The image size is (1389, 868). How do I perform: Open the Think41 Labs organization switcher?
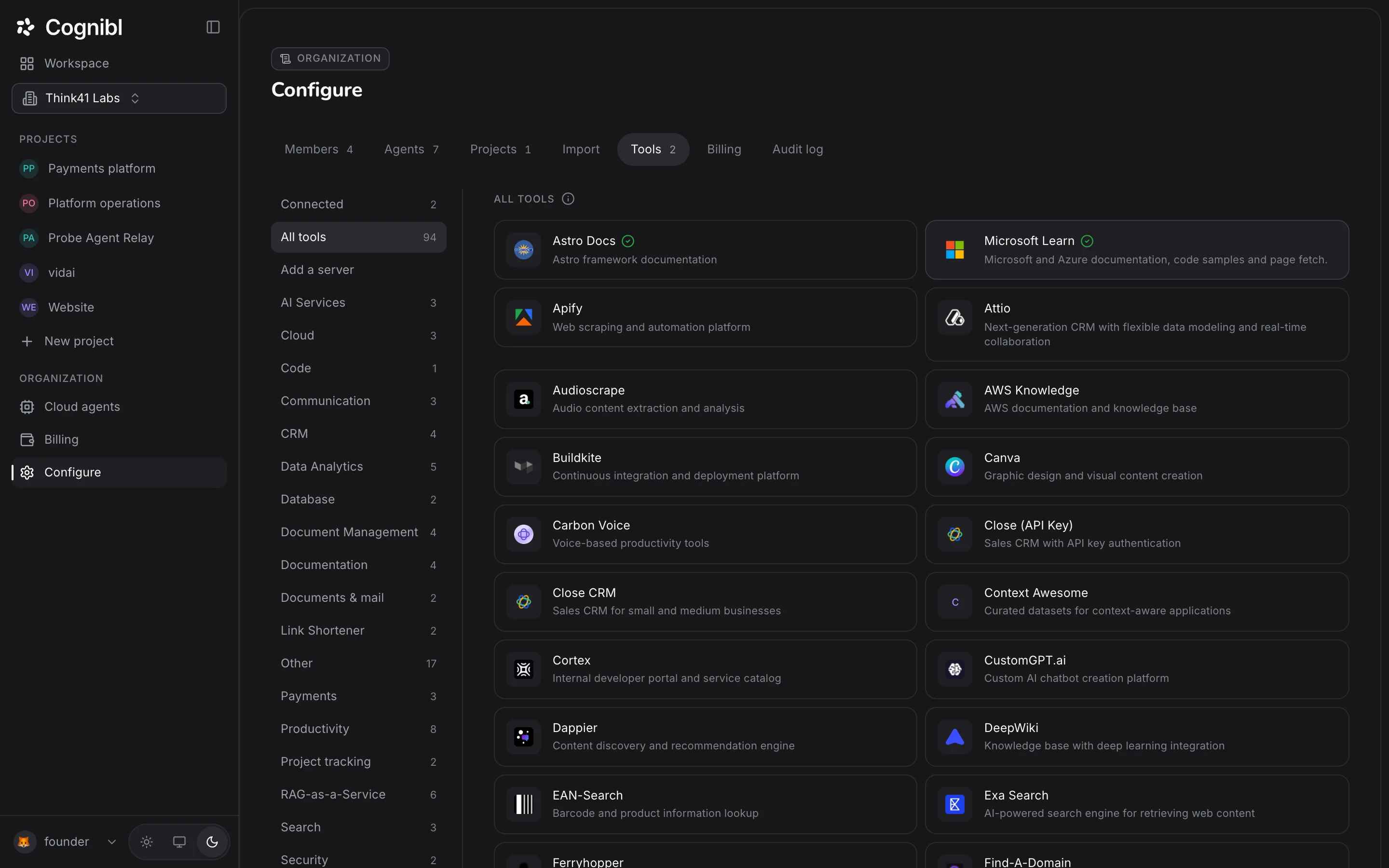[x=119, y=98]
